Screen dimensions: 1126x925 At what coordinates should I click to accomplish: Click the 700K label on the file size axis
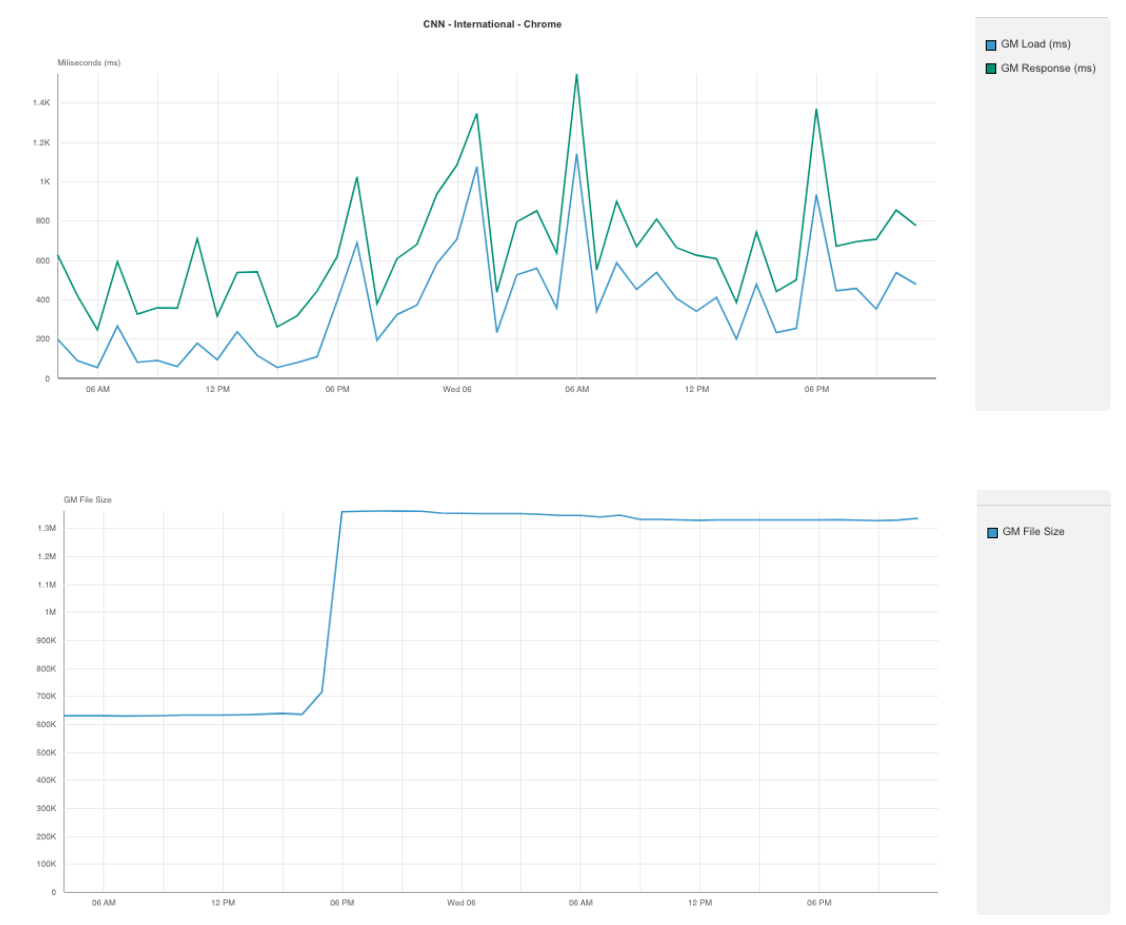46,697
